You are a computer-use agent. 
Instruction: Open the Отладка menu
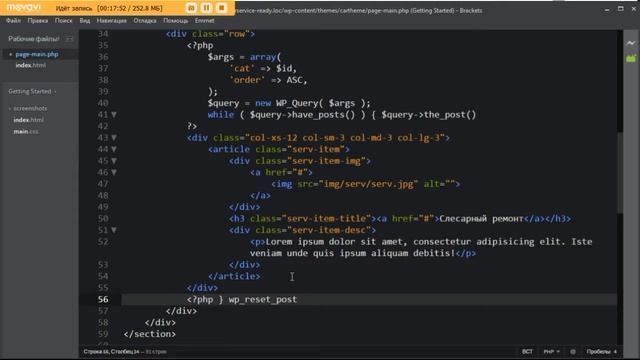pos(144,20)
